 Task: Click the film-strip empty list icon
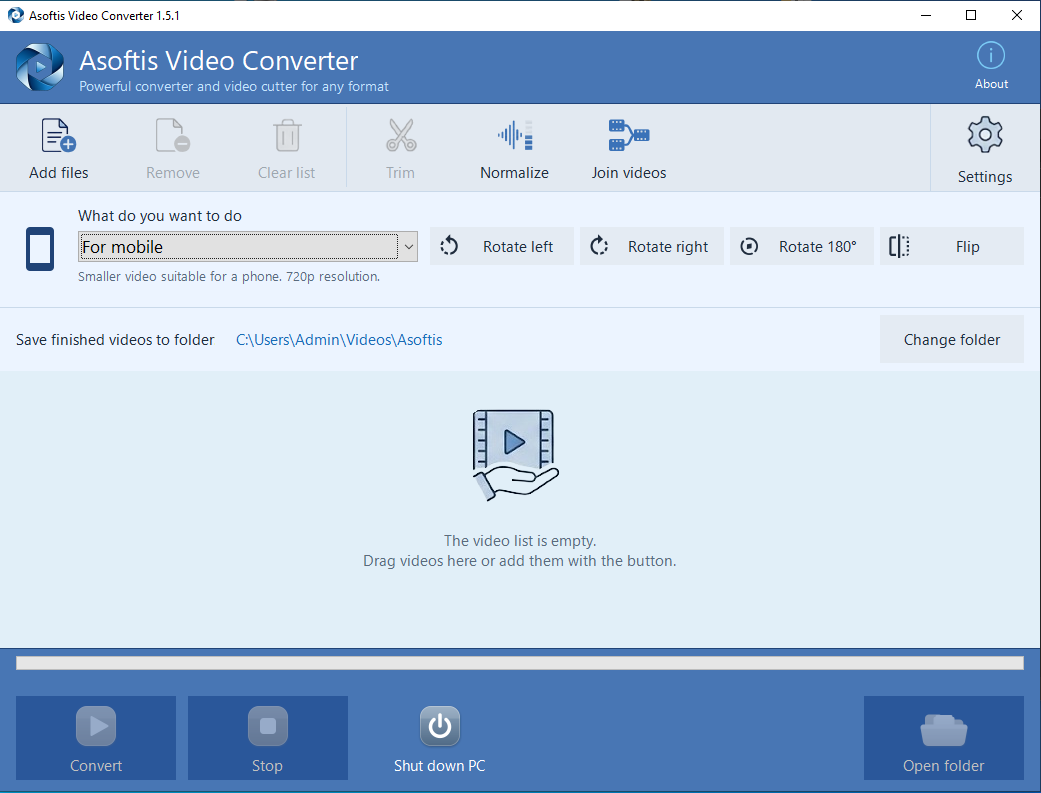(x=515, y=455)
